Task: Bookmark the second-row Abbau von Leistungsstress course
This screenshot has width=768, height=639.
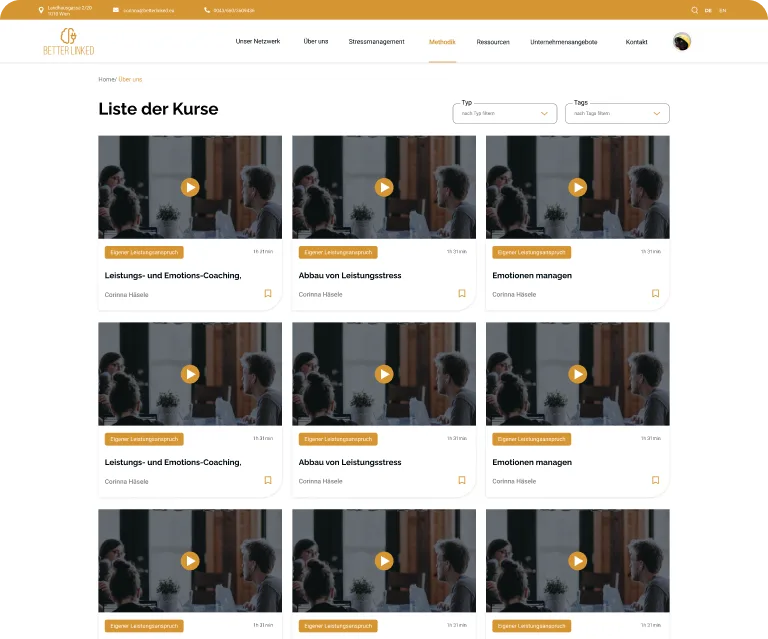Action: [462, 480]
